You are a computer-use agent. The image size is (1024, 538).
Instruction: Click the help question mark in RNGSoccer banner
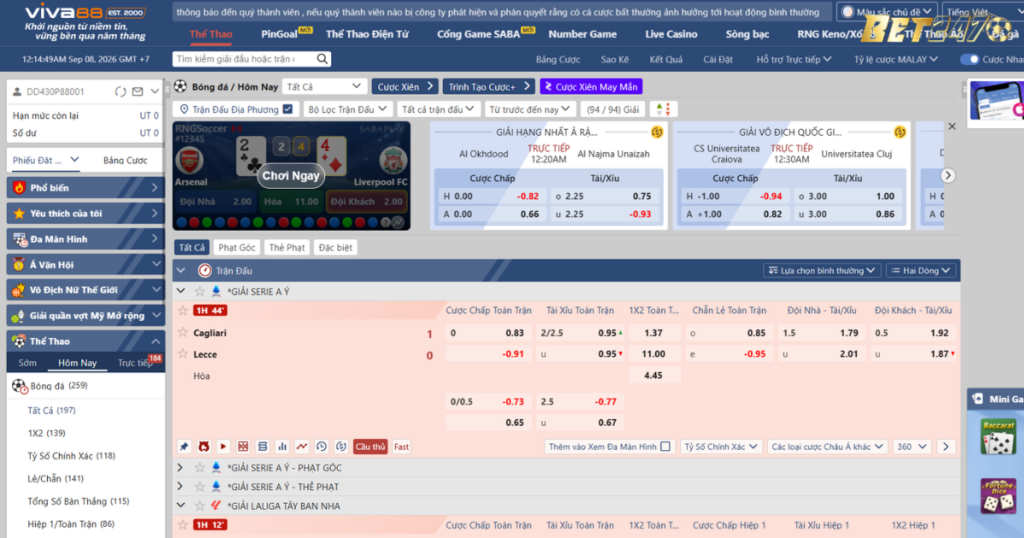(385, 223)
